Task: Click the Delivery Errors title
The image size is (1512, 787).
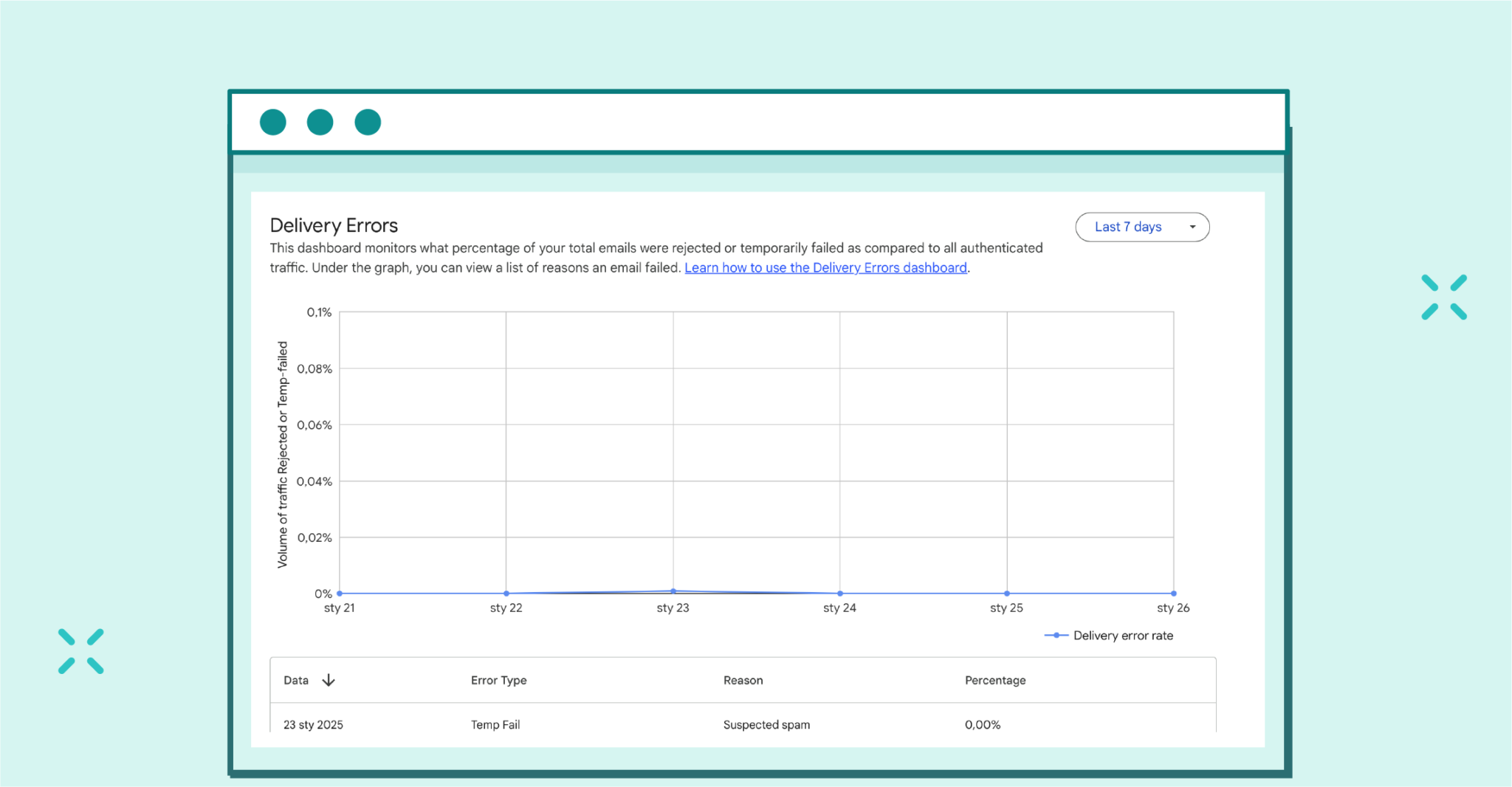Action: click(x=334, y=225)
